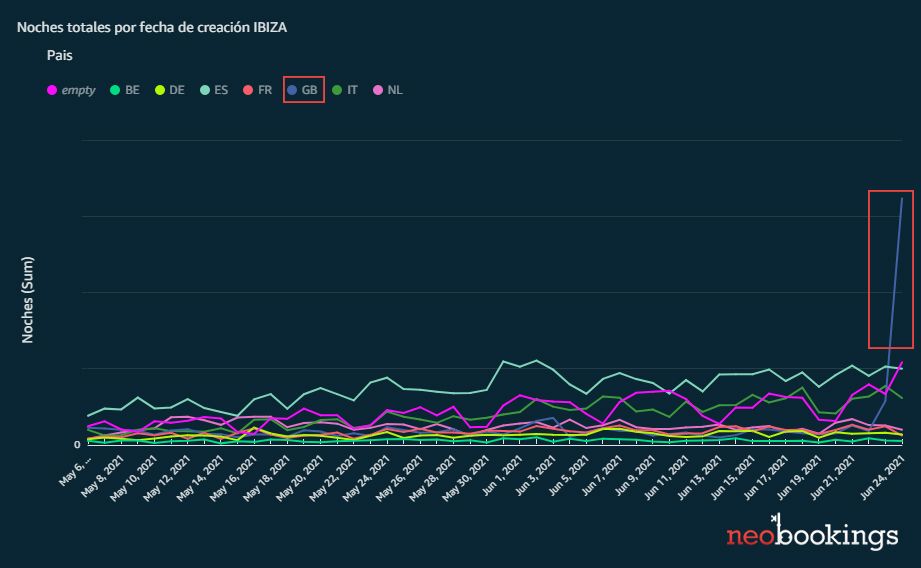Select the chart title about IBIZA nights

152,27
